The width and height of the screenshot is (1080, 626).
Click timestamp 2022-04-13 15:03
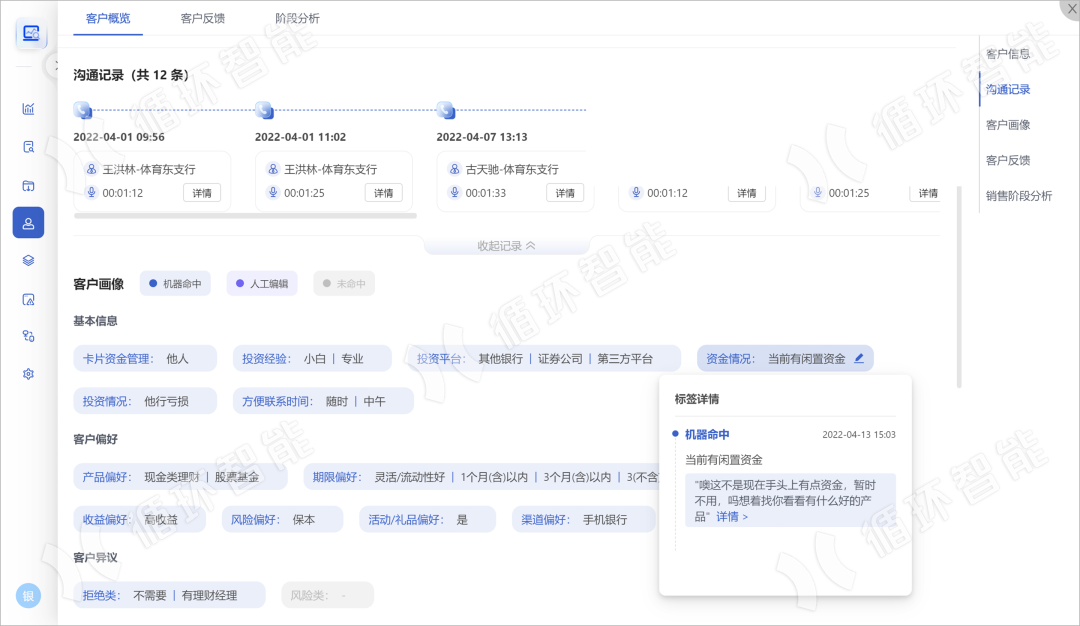click(x=859, y=435)
